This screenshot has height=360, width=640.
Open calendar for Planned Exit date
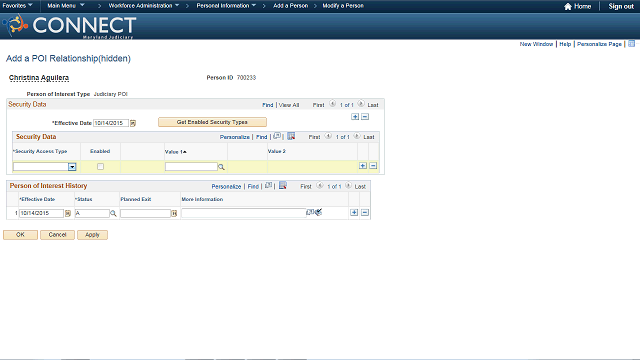[x=174, y=213]
